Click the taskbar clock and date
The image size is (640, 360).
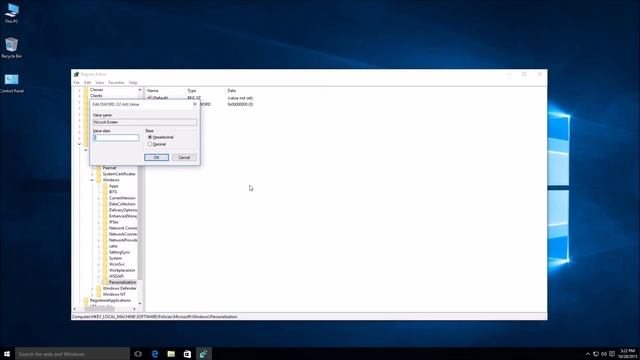click(627, 354)
